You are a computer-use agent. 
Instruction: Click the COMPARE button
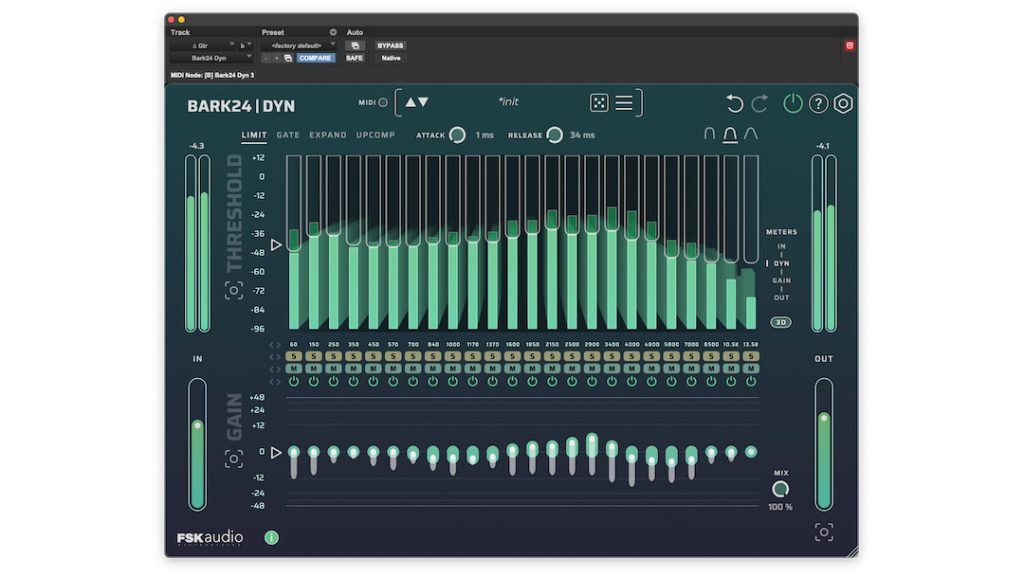click(315, 58)
